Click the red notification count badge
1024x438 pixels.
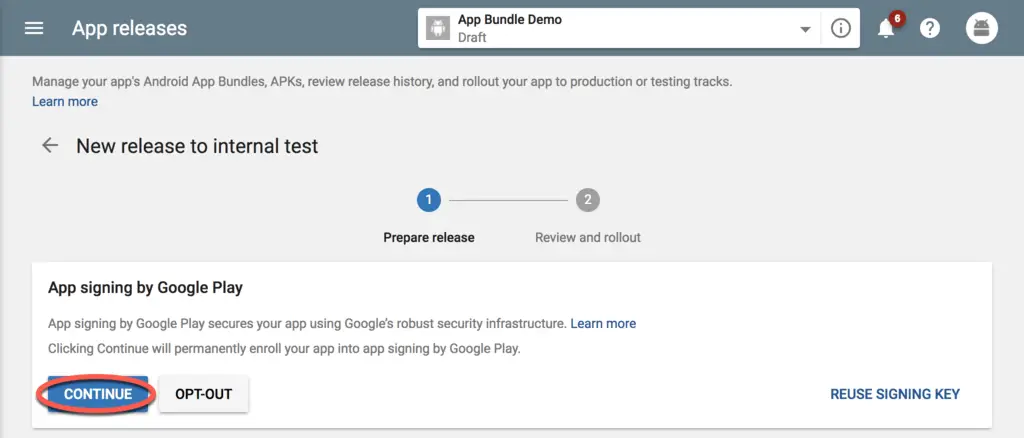point(897,19)
